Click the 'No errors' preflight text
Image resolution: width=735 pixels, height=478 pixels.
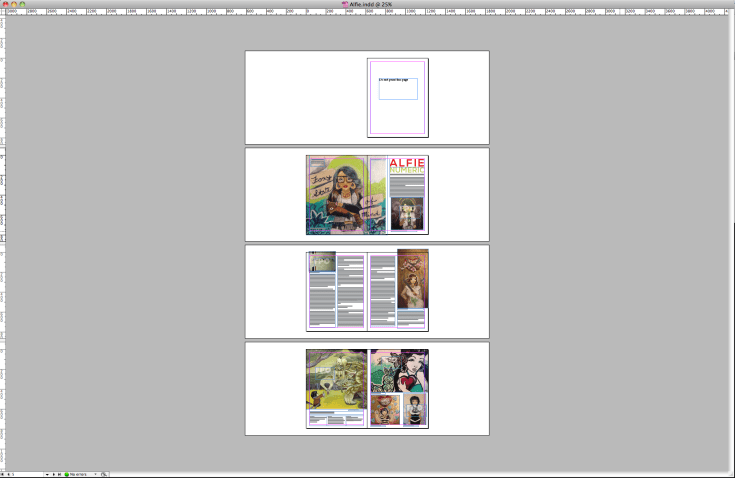(78, 474)
